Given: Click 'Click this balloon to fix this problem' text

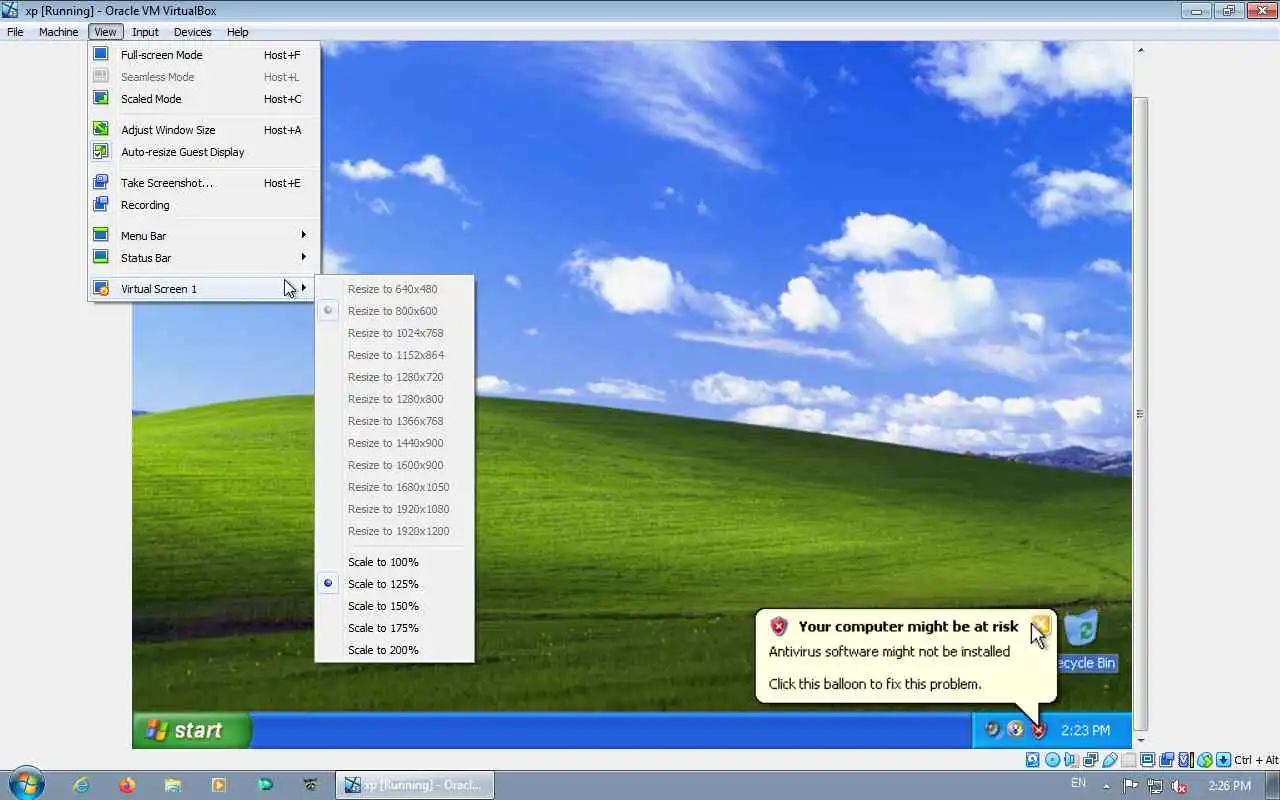Looking at the screenshot, I should click(875, 684).
